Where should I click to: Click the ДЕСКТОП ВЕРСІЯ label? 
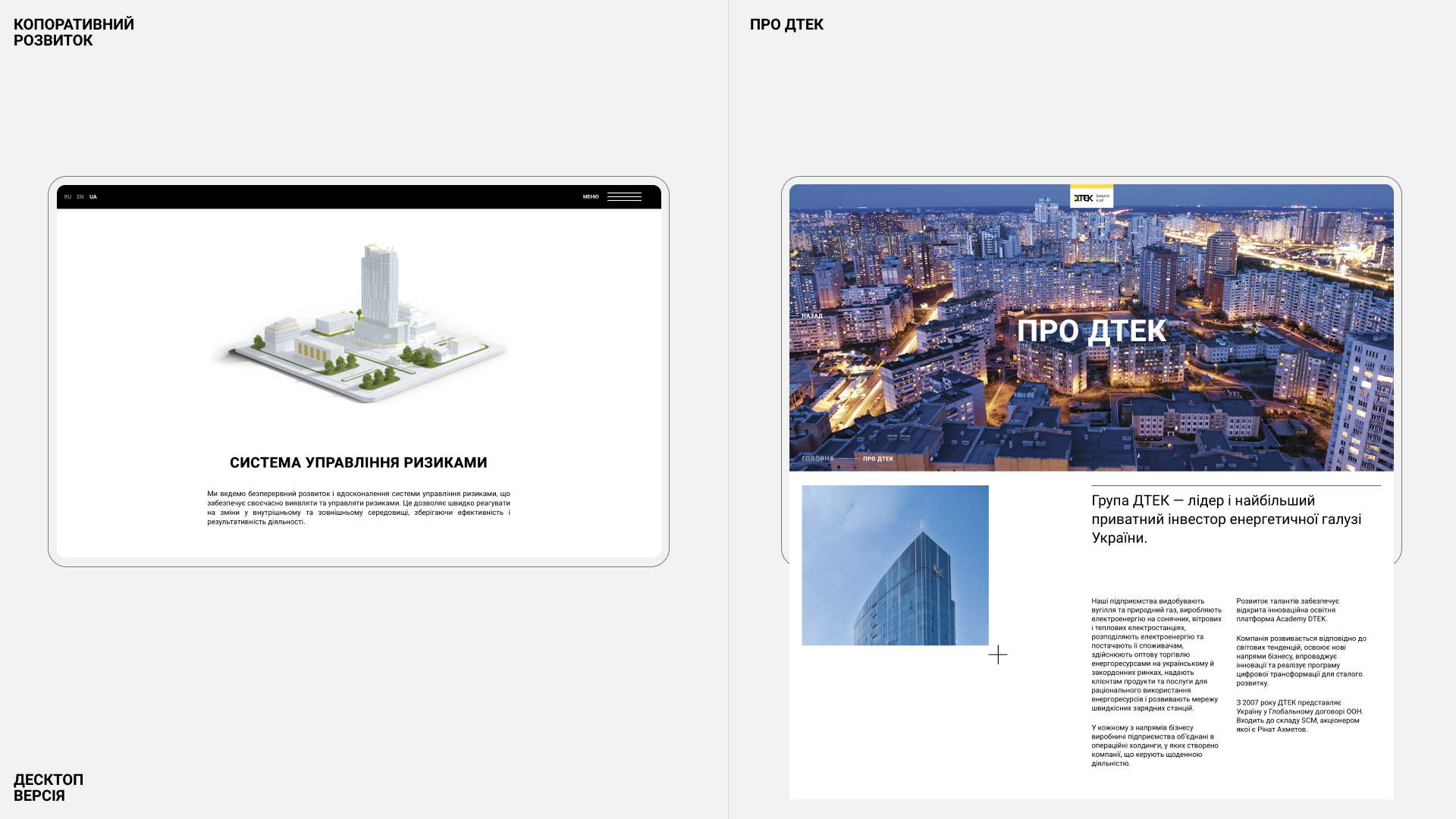49,788
